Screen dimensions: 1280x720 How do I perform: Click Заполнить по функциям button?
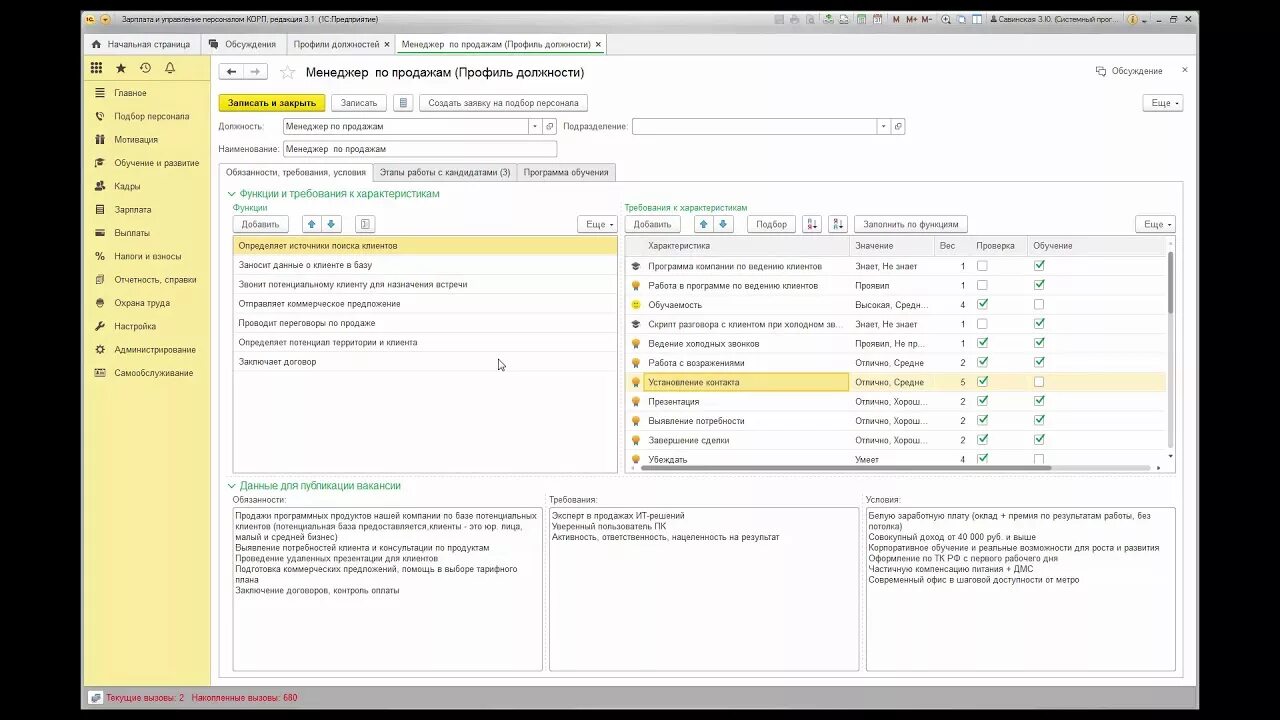[x=911, y=224]
